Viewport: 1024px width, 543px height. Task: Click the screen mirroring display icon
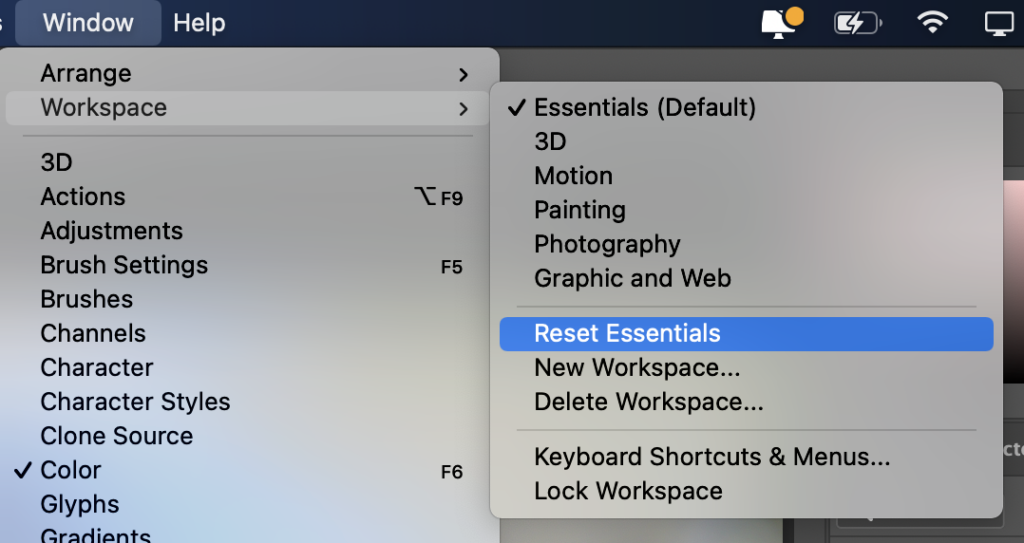(999, 23)
